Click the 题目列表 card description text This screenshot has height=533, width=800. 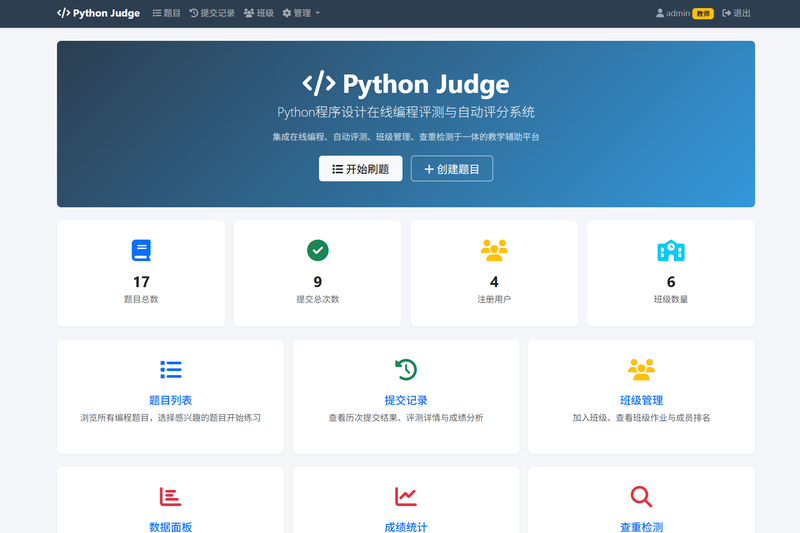click(x=170, y=418)
